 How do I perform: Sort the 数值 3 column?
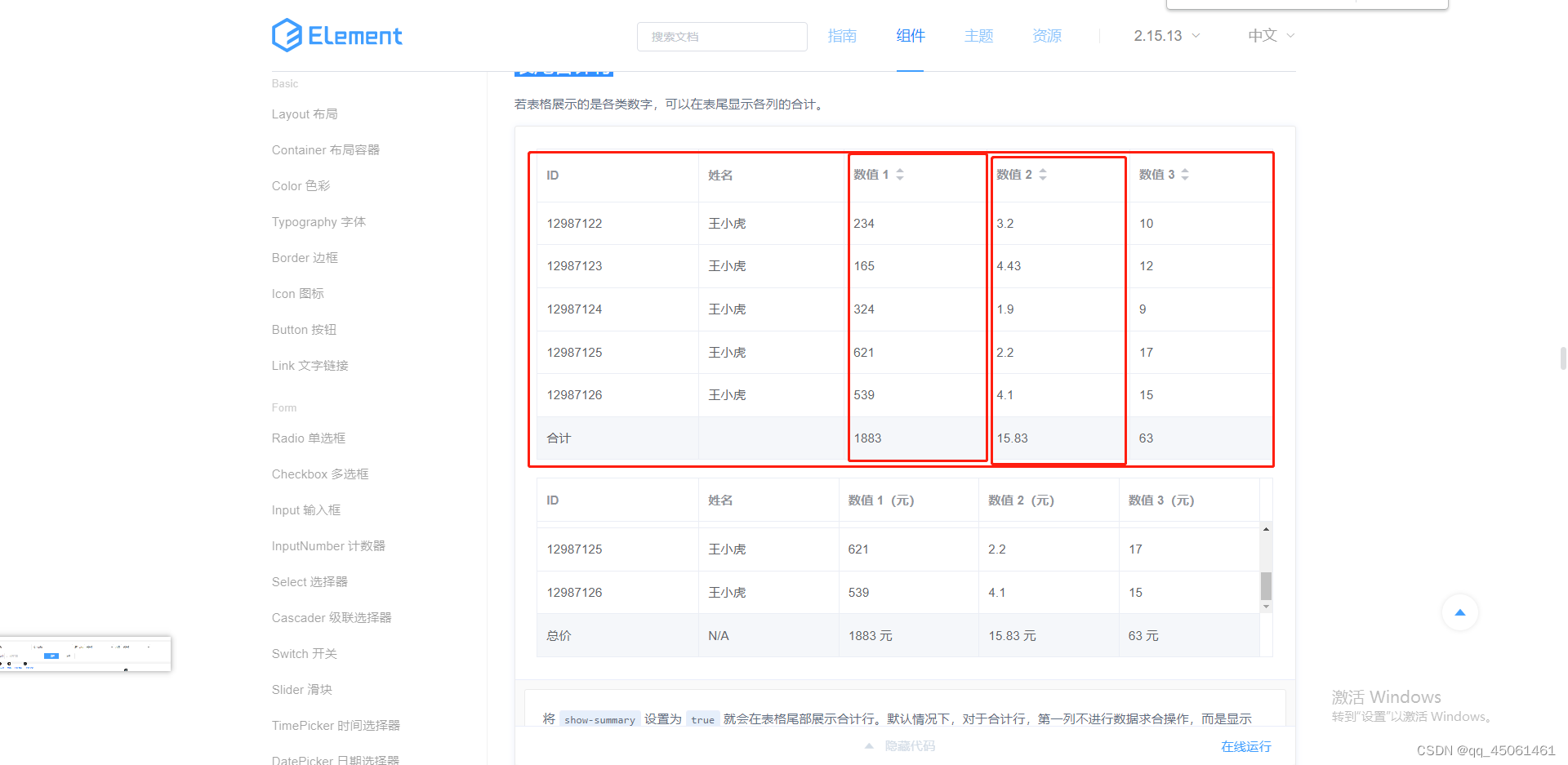(x=1184, y=175)
